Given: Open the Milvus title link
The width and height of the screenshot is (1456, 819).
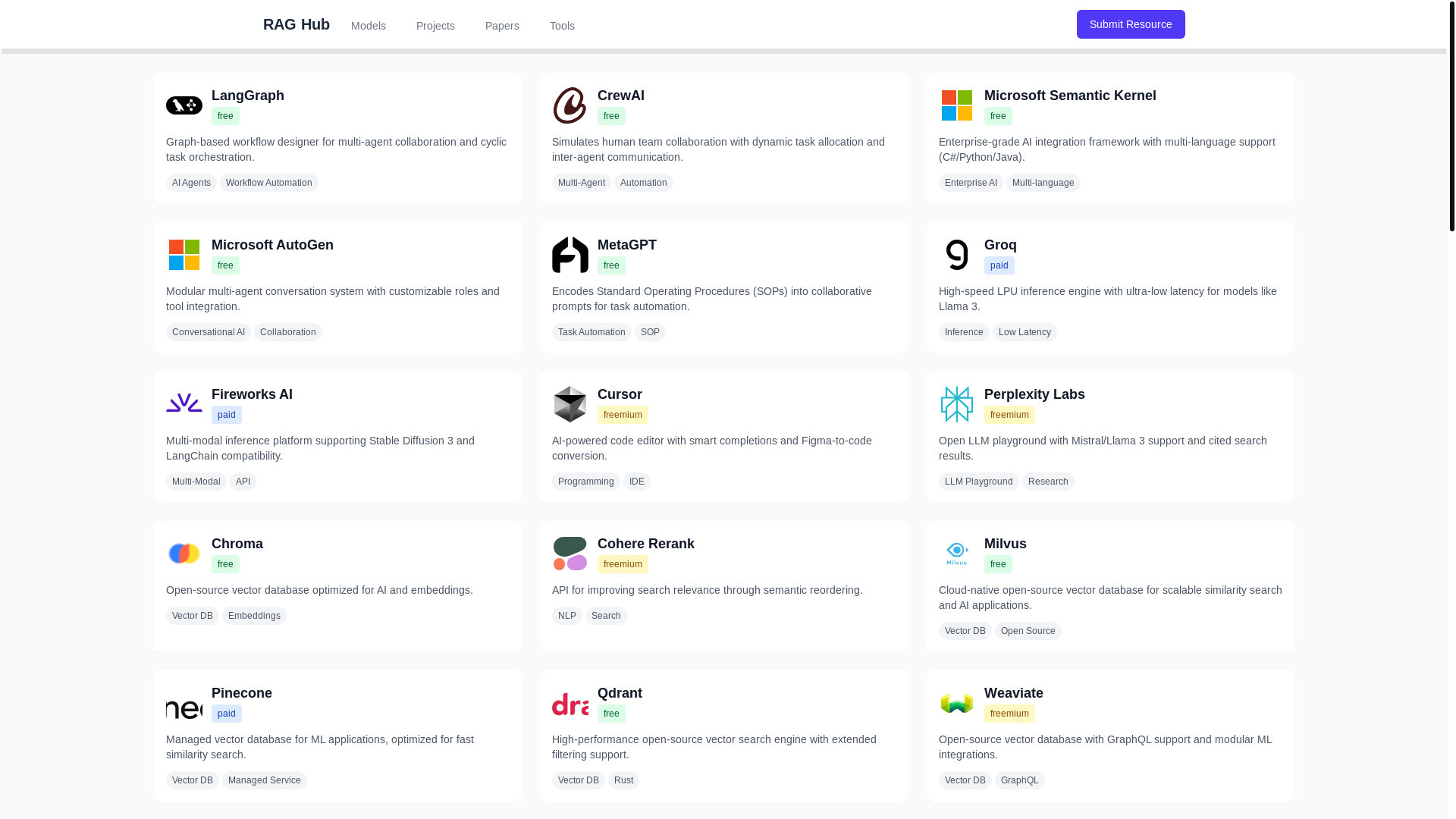Looking at the screenshot, I should pyautogui.click(x=1006, y=544).
